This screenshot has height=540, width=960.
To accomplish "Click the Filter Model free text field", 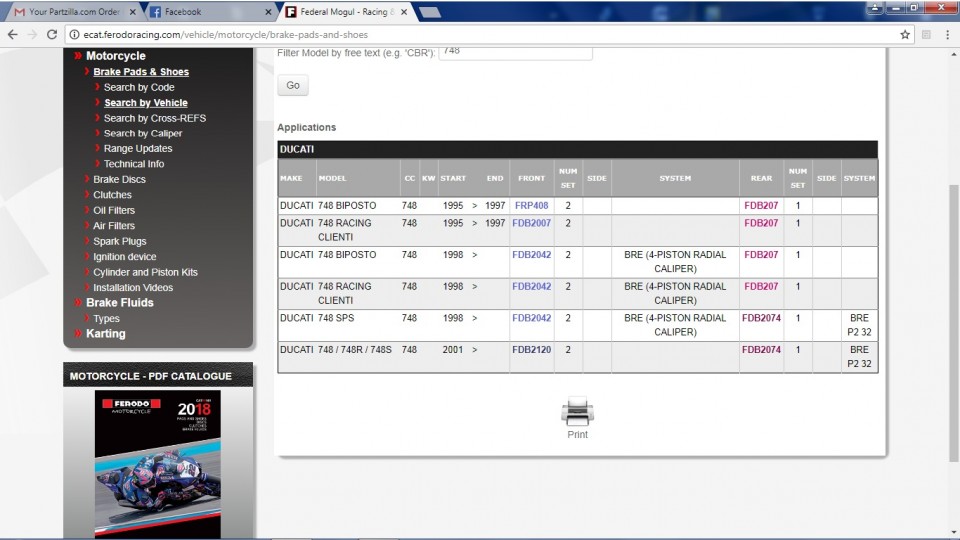I will click(x=516, y=52).
